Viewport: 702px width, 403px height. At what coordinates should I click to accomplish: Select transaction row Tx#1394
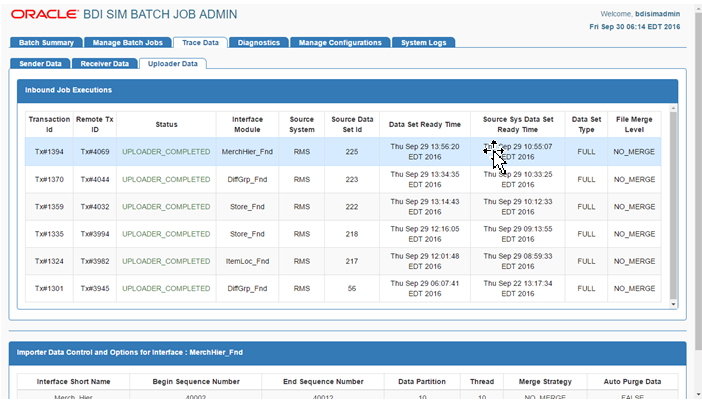coord(342,152)
